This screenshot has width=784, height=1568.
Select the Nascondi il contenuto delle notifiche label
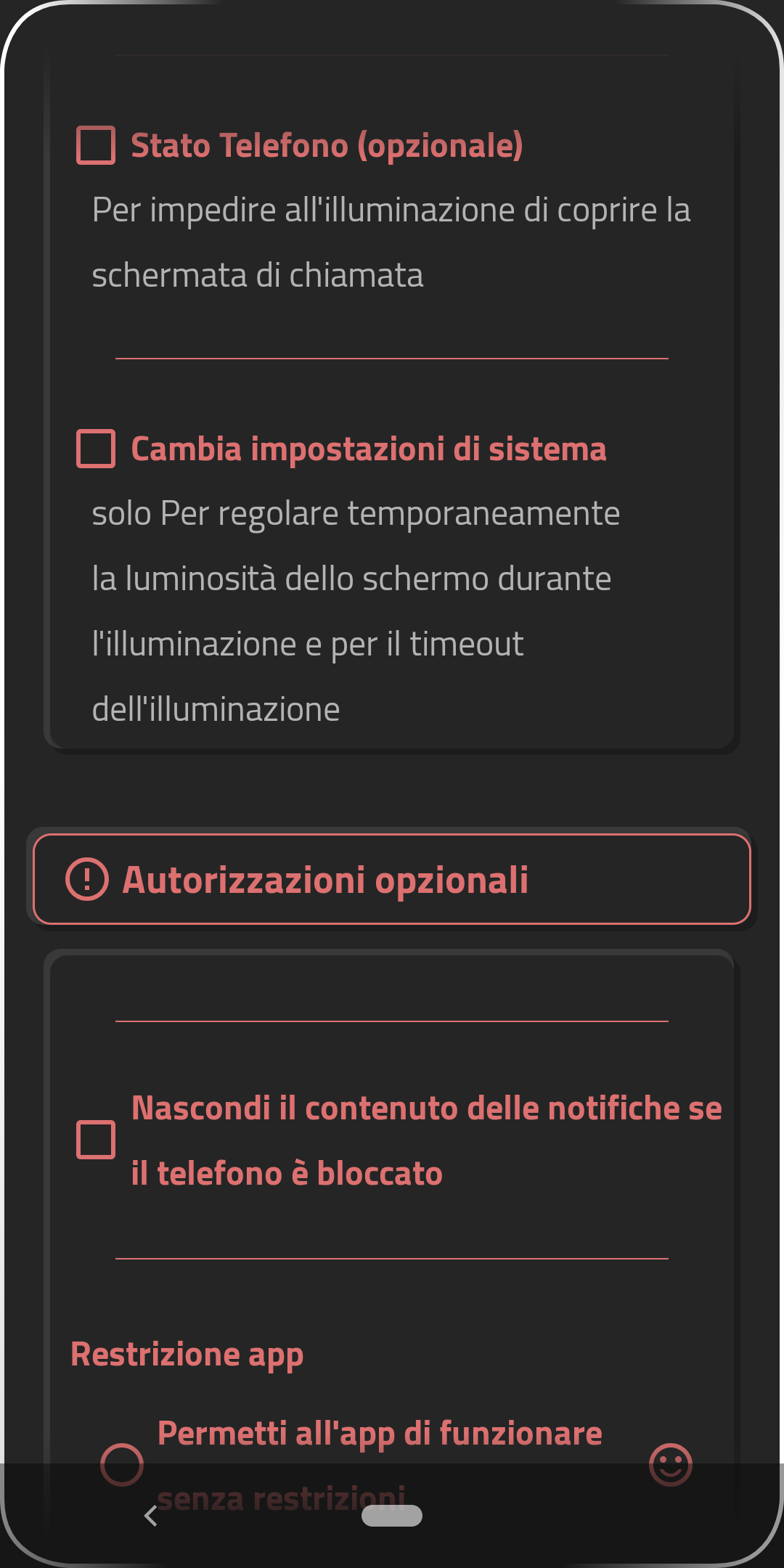[427, 1140]
